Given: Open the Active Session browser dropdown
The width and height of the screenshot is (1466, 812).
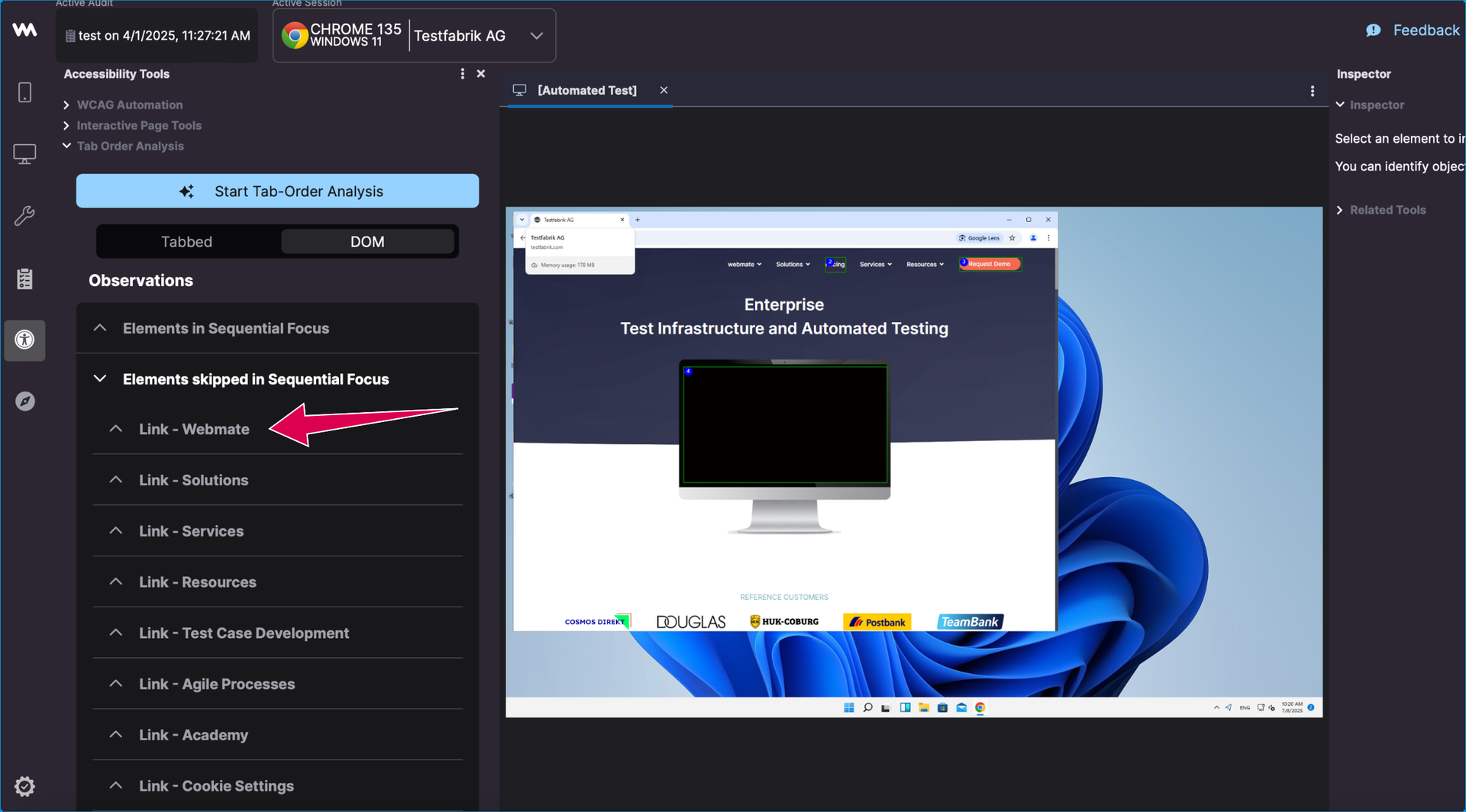Looking at the screenshot, I should (x=414, y=35).
